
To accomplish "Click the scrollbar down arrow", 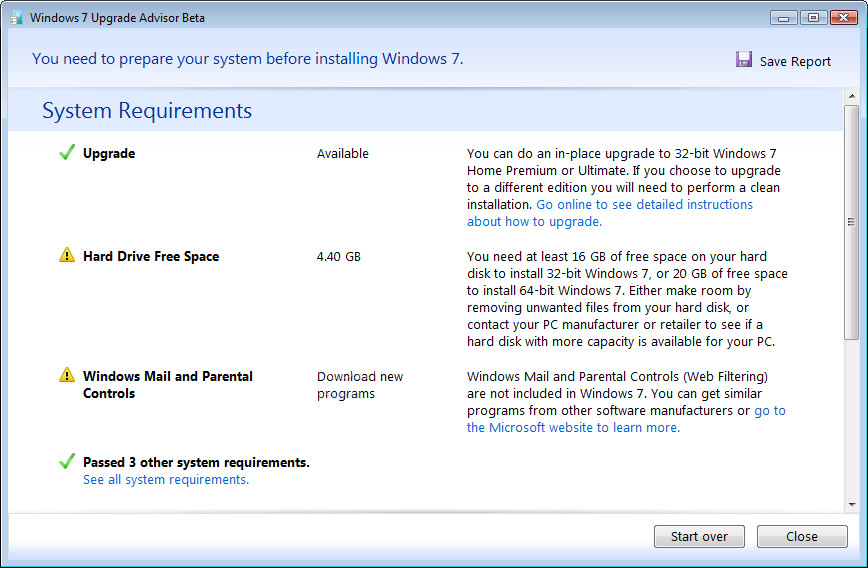I will pos(851,504).
